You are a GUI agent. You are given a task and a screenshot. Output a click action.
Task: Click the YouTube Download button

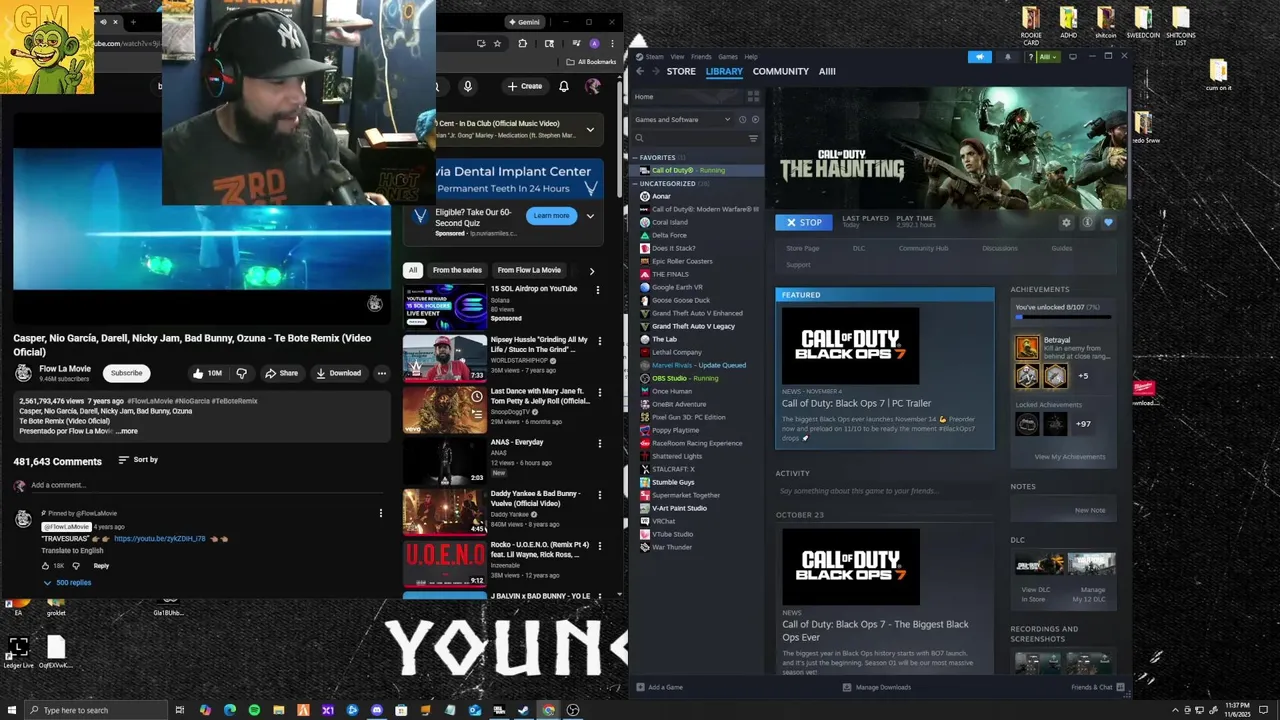(x=338, y=373)
